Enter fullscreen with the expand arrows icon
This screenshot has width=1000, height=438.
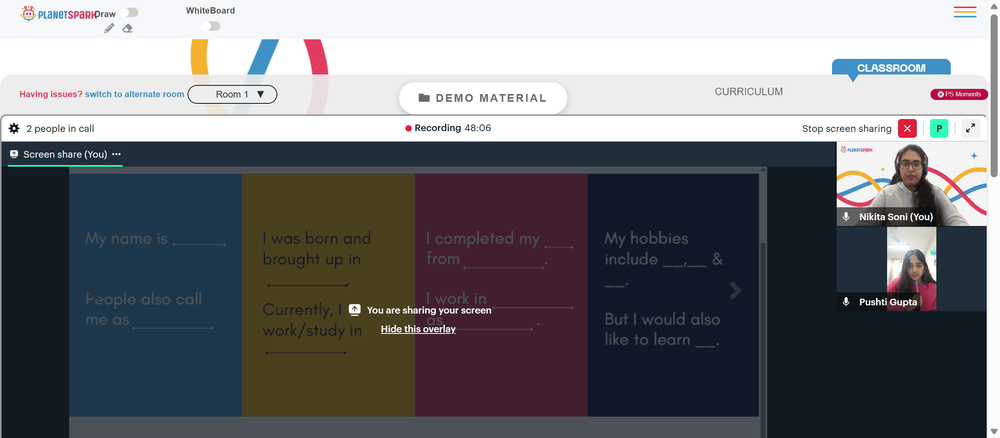coord(970,128)
